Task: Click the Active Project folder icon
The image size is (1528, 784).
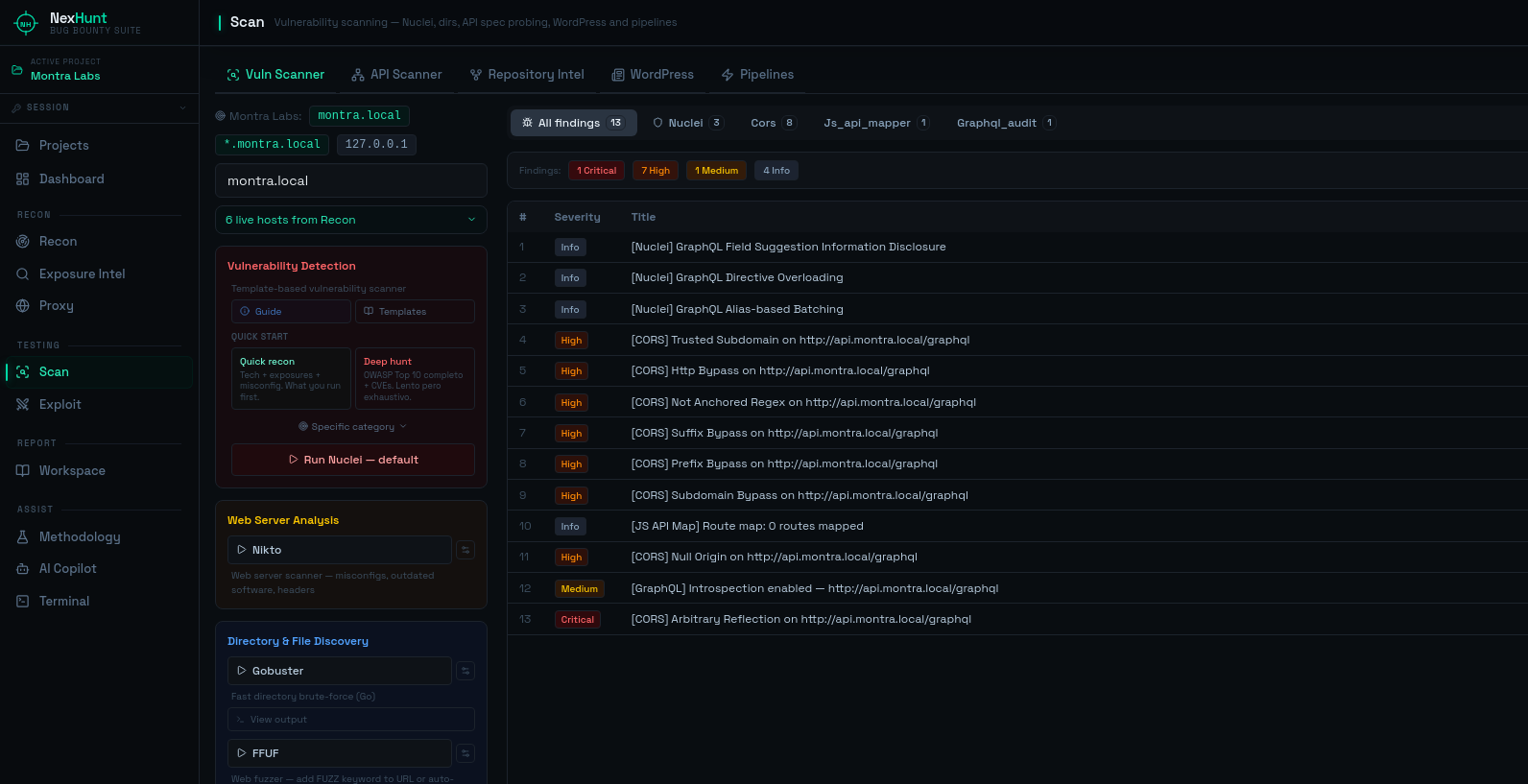Action: point(16,70)
